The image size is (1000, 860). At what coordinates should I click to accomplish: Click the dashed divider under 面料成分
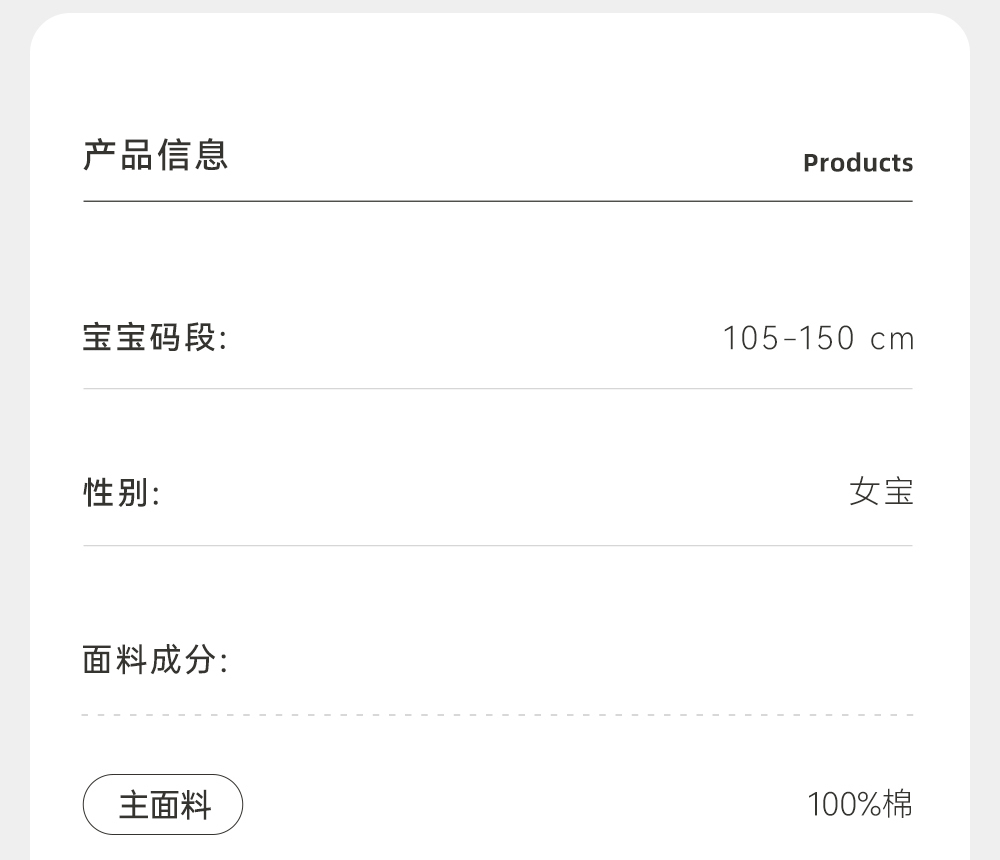point(498,715)
